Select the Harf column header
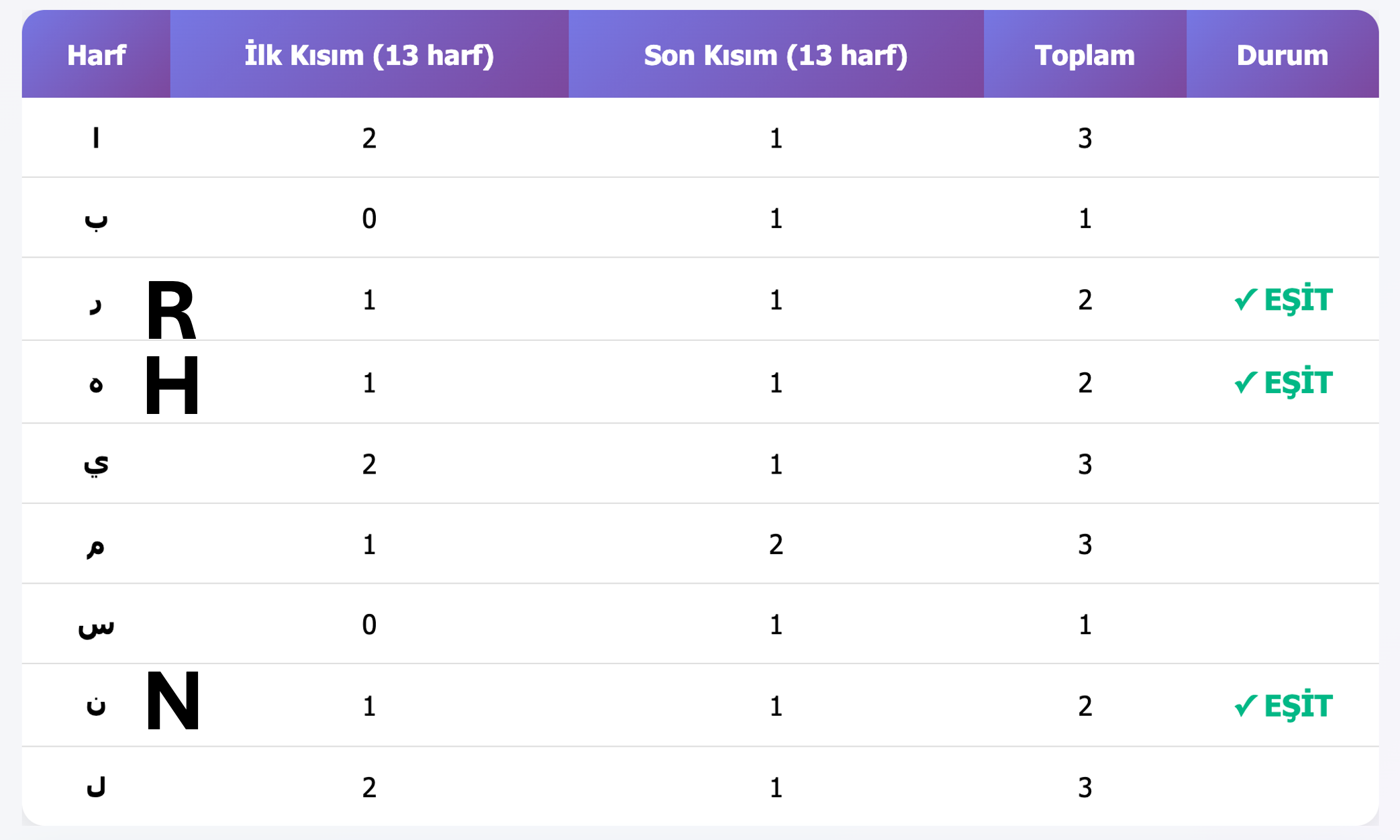The image size is (1400, 840). [96, 55]
